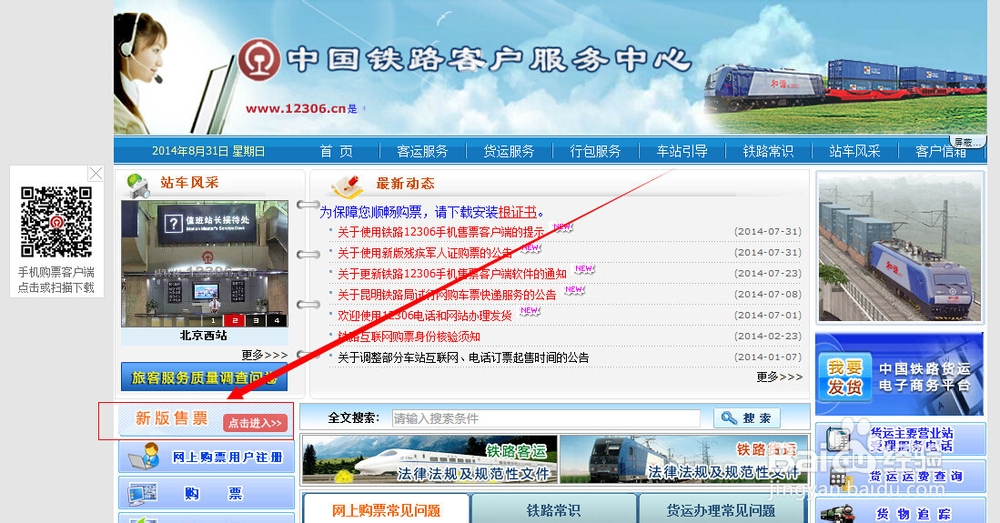The height and width of the screenshot is (523, 1000).
Task: Close the QR code floating panel
Action: [x=96, y=173]
